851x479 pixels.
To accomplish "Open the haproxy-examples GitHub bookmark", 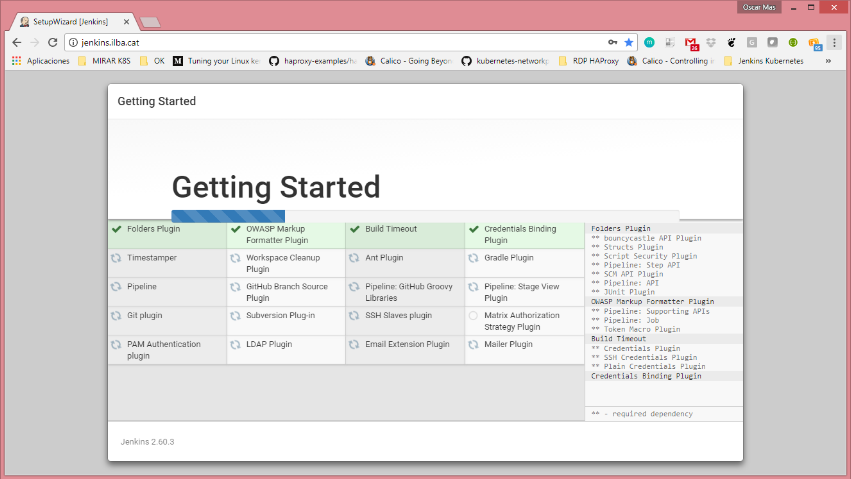I will pos(313,61).
